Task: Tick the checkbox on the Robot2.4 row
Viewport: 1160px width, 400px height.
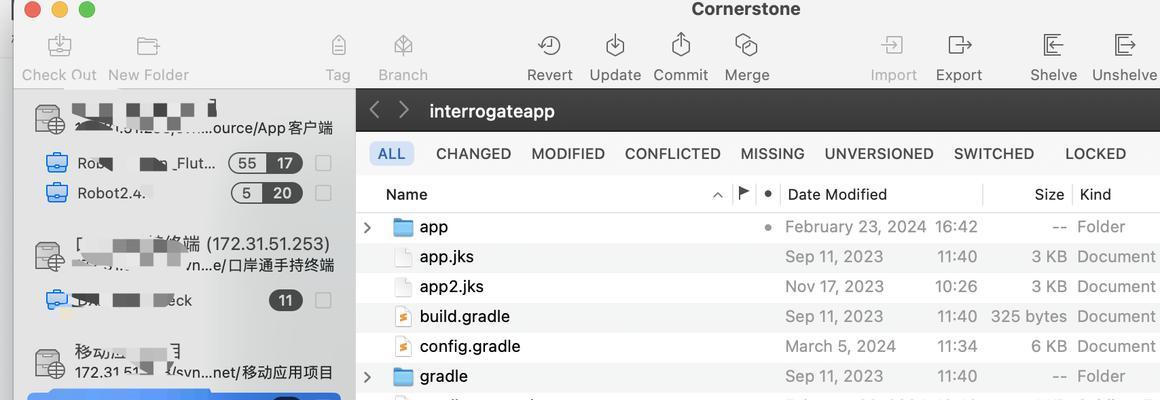Action: click(323, 193)
